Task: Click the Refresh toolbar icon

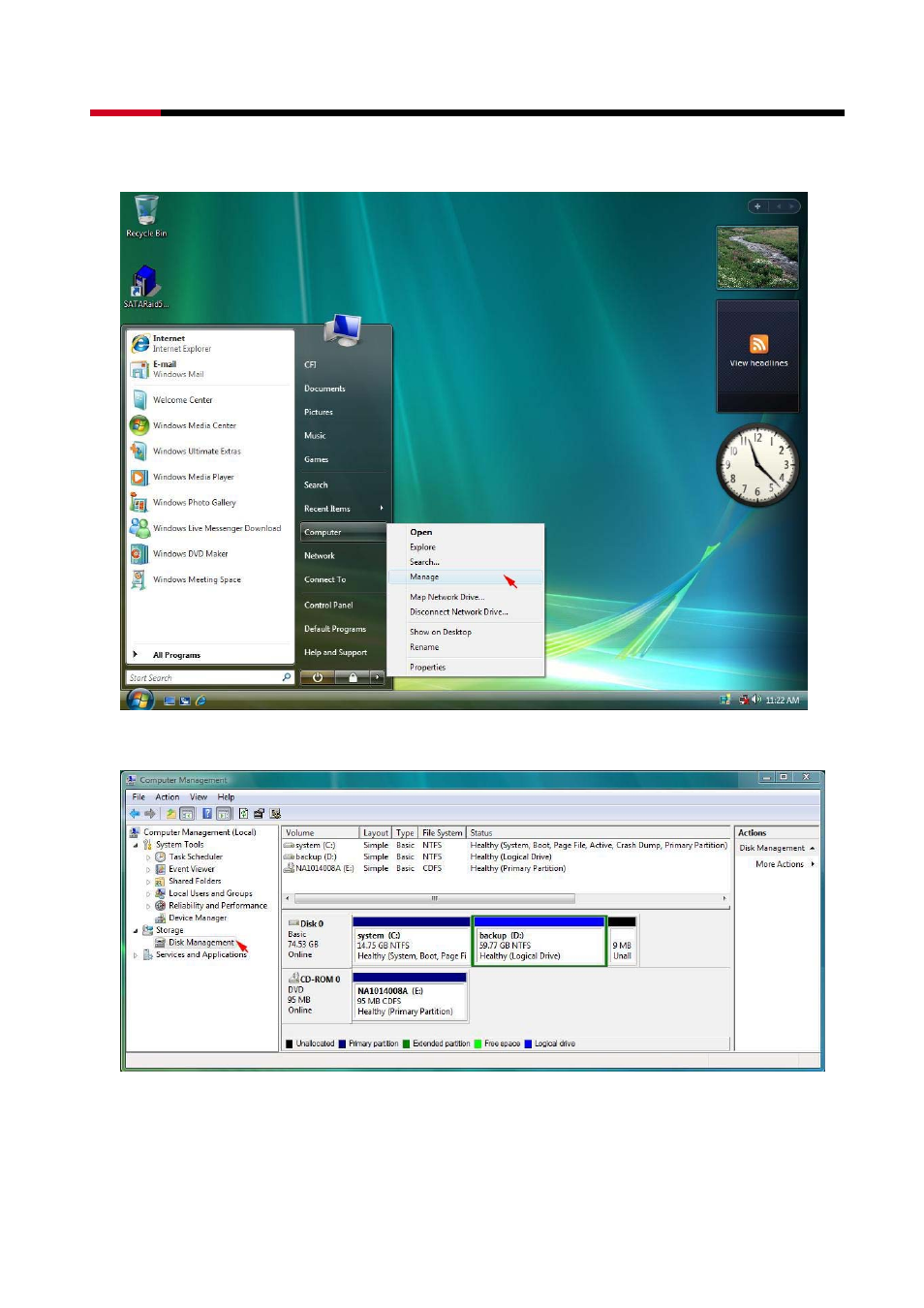Action: pos(243,814)
